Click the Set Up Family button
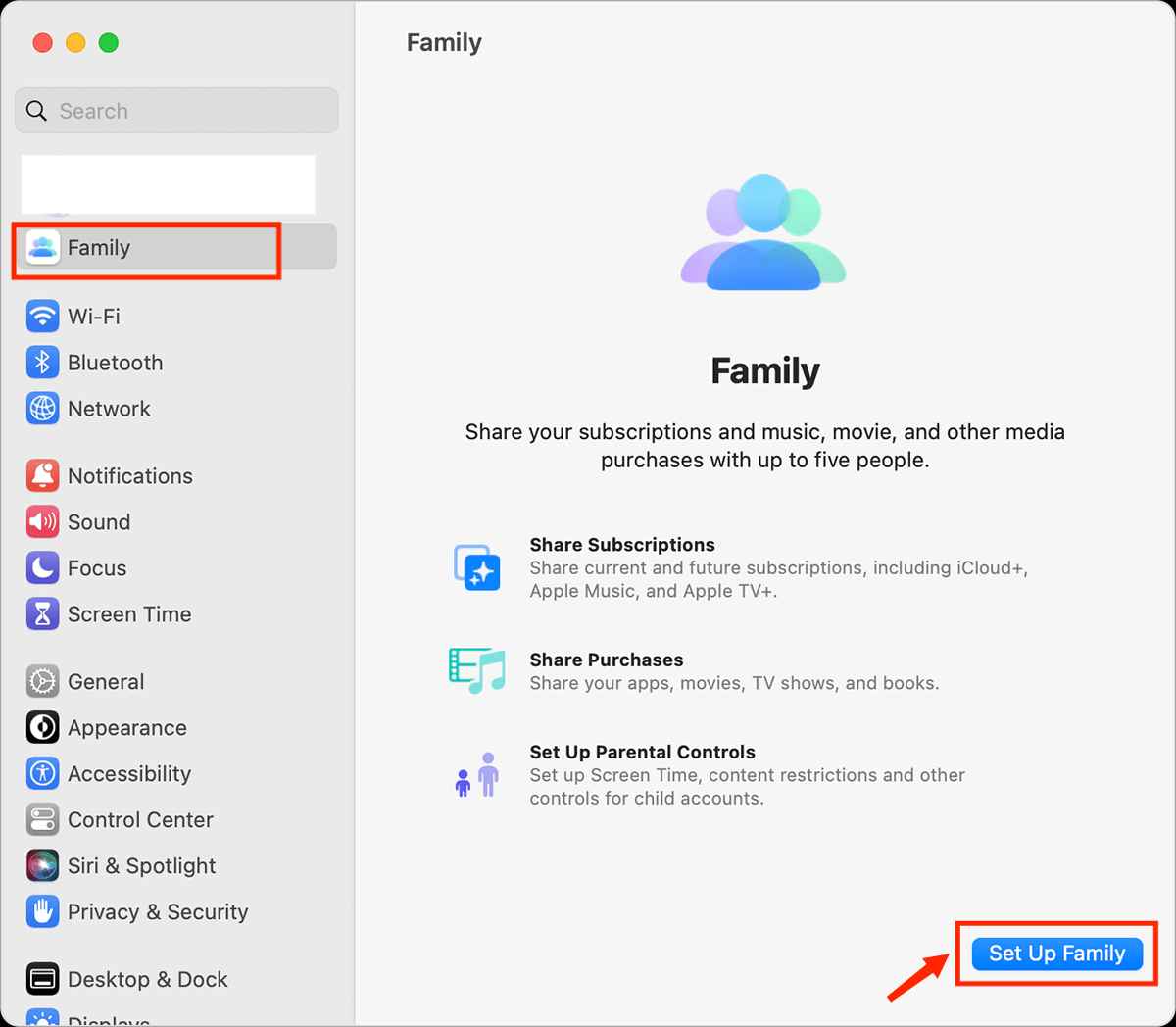1176x1027 pixels. point(1057,954)
